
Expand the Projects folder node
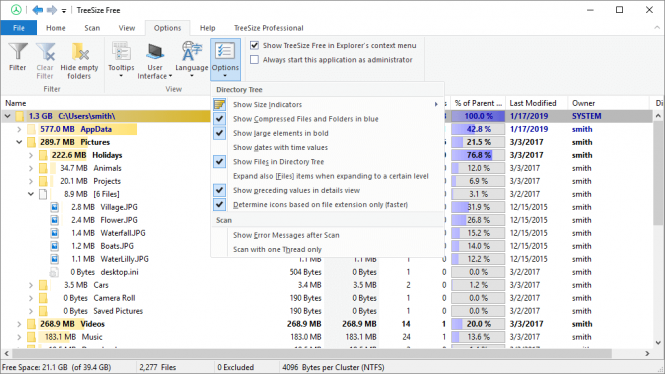31,181
